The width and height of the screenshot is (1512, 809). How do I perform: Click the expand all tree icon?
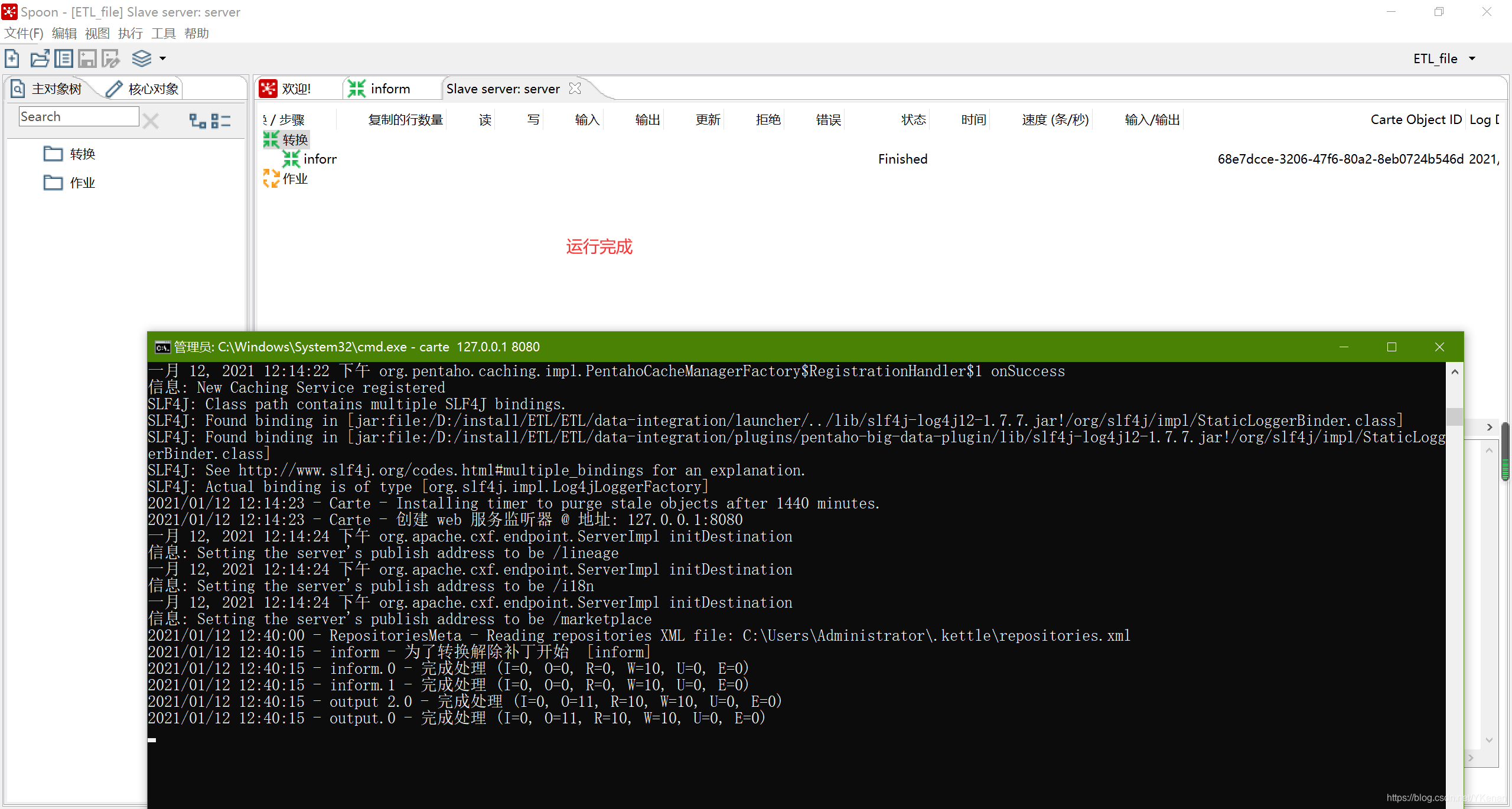[x=197, y=120]
